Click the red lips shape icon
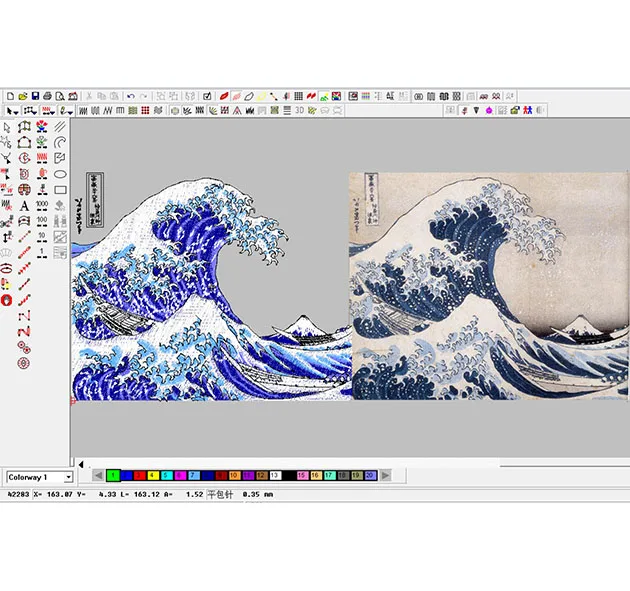This screenshot has height=591, width=630. point(6,268)
